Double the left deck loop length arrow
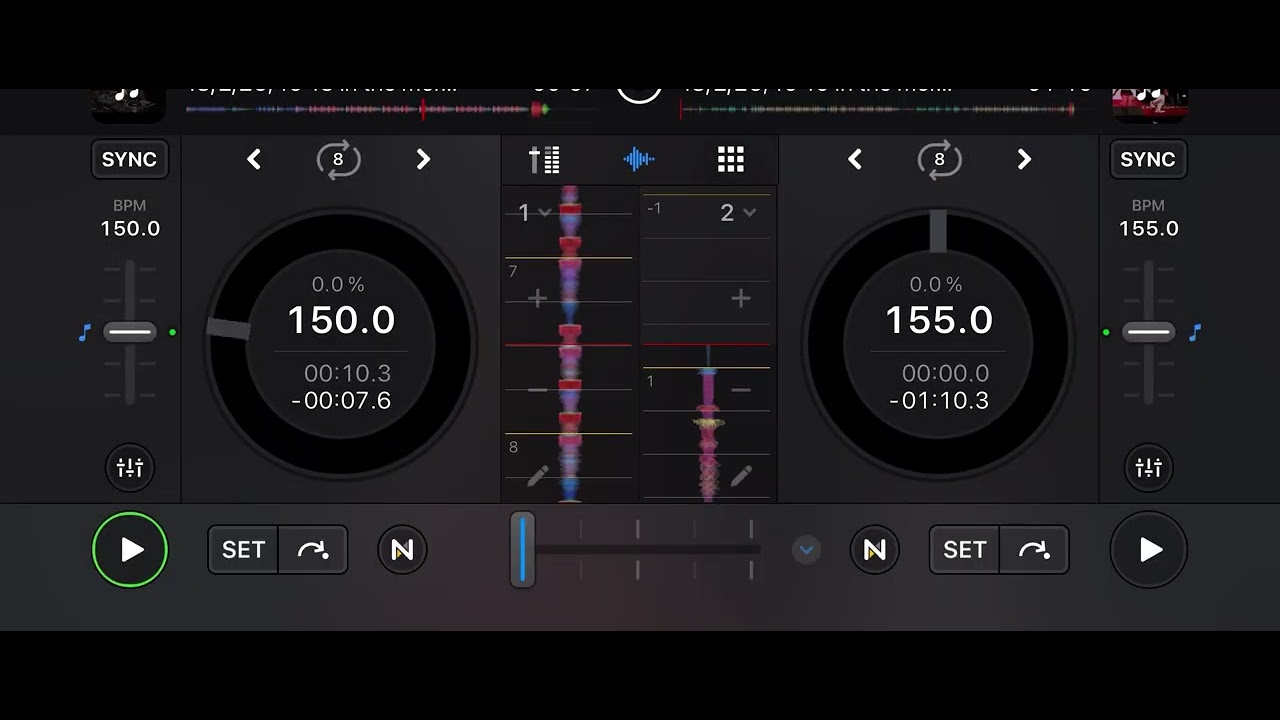The height and width of the screenshot is (720, 1280). click(x=423, y=159)
